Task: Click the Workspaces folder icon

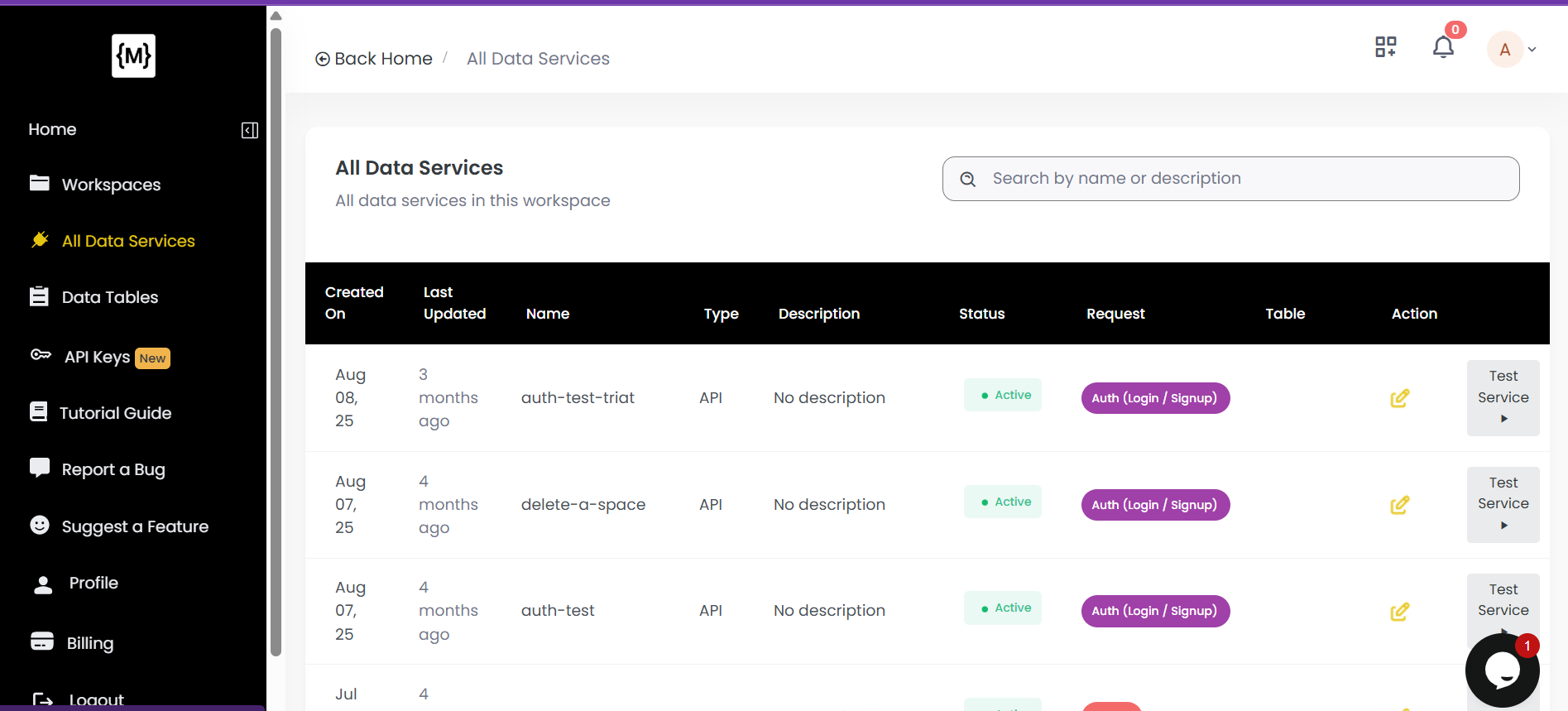Action: [x=40, y=183]
